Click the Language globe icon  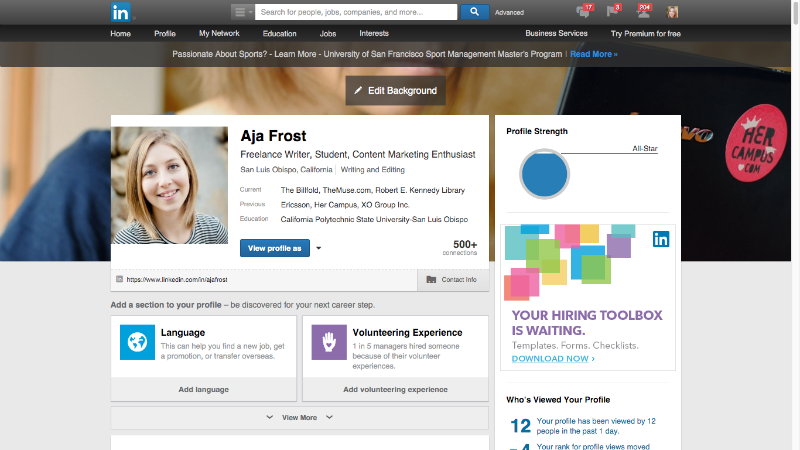coord(136,341)
